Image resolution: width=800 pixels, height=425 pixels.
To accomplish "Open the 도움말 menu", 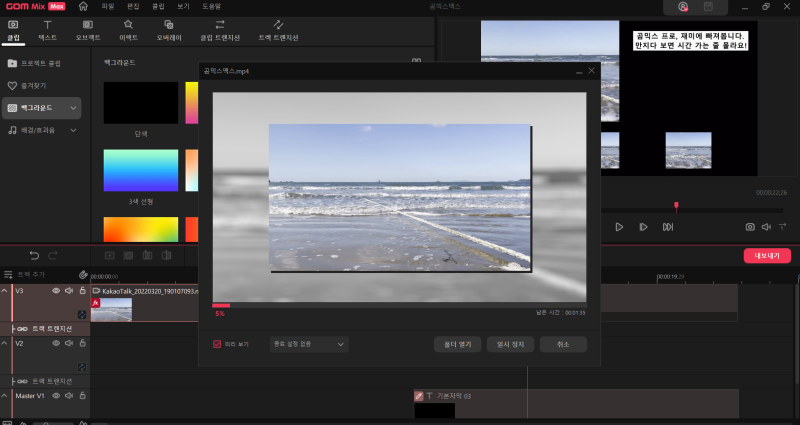I will pyautogui.click(x=212, y=6).
